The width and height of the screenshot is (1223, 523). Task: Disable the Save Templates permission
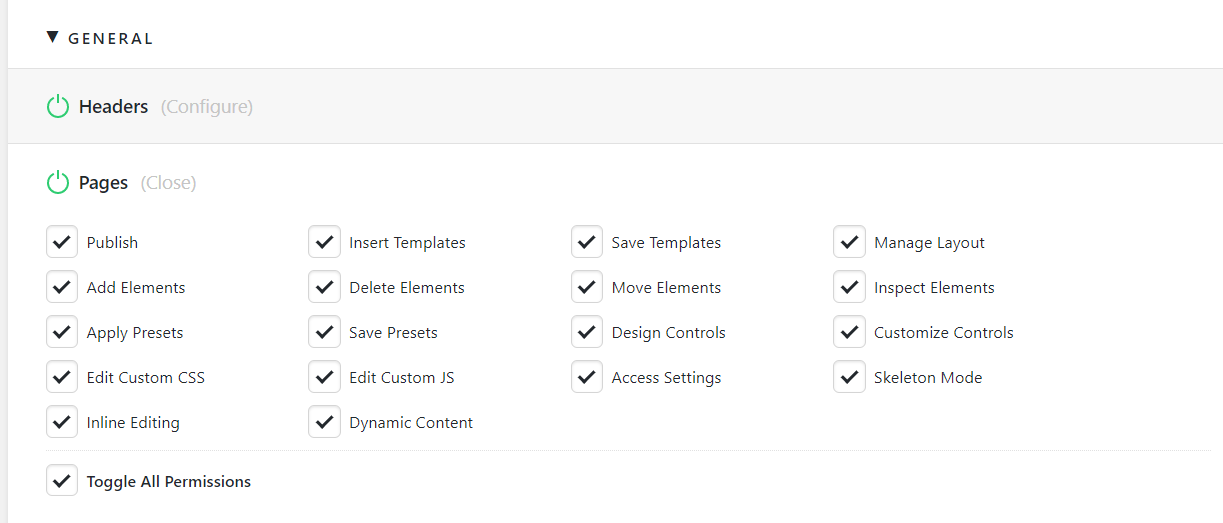(587, 242)
